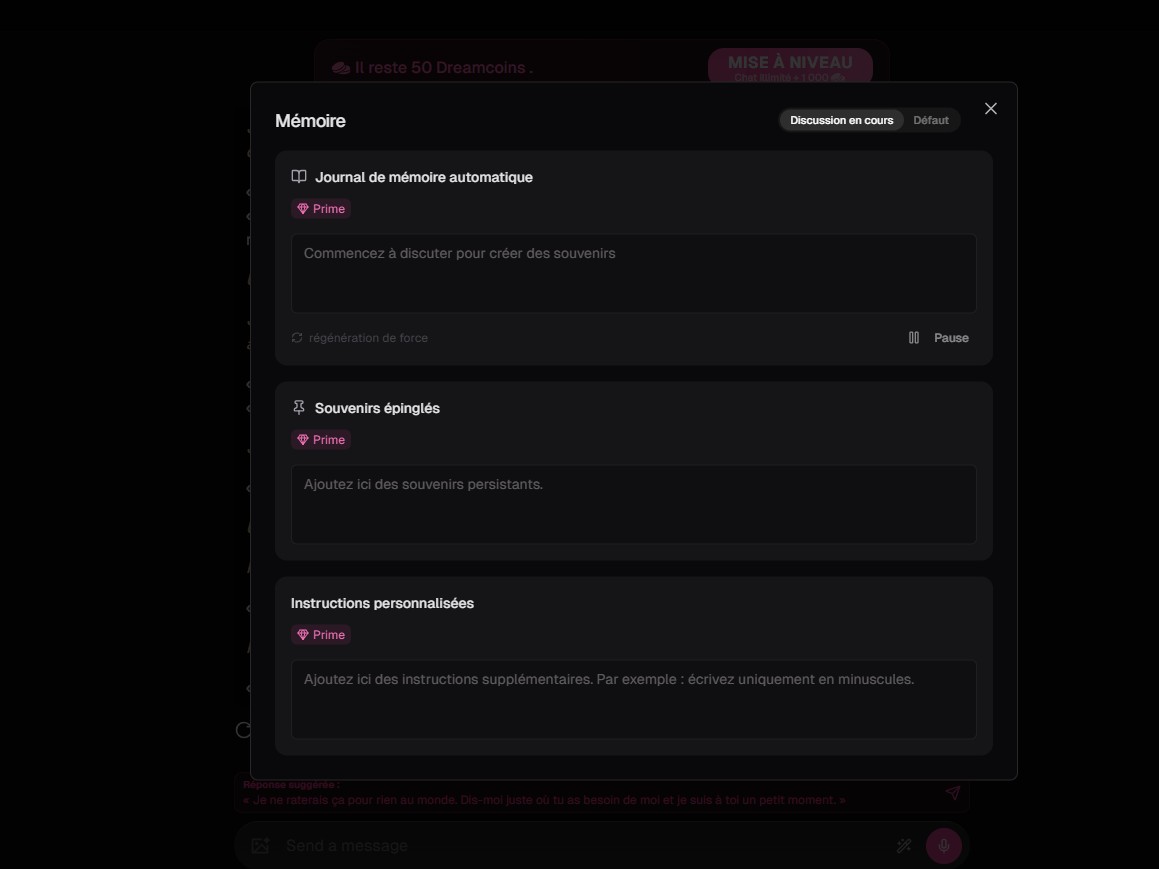Click the régénération de force link

[x=368, y=337]
